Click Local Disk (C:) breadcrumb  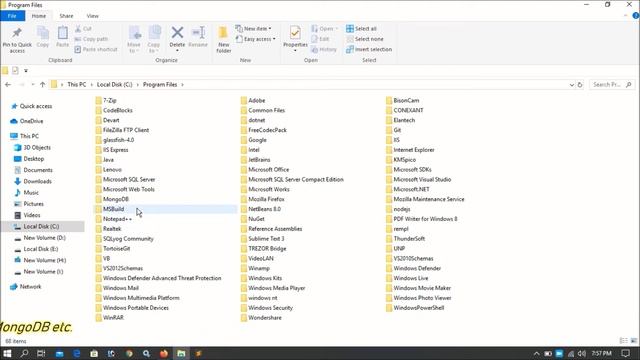[x=115, y=84]
